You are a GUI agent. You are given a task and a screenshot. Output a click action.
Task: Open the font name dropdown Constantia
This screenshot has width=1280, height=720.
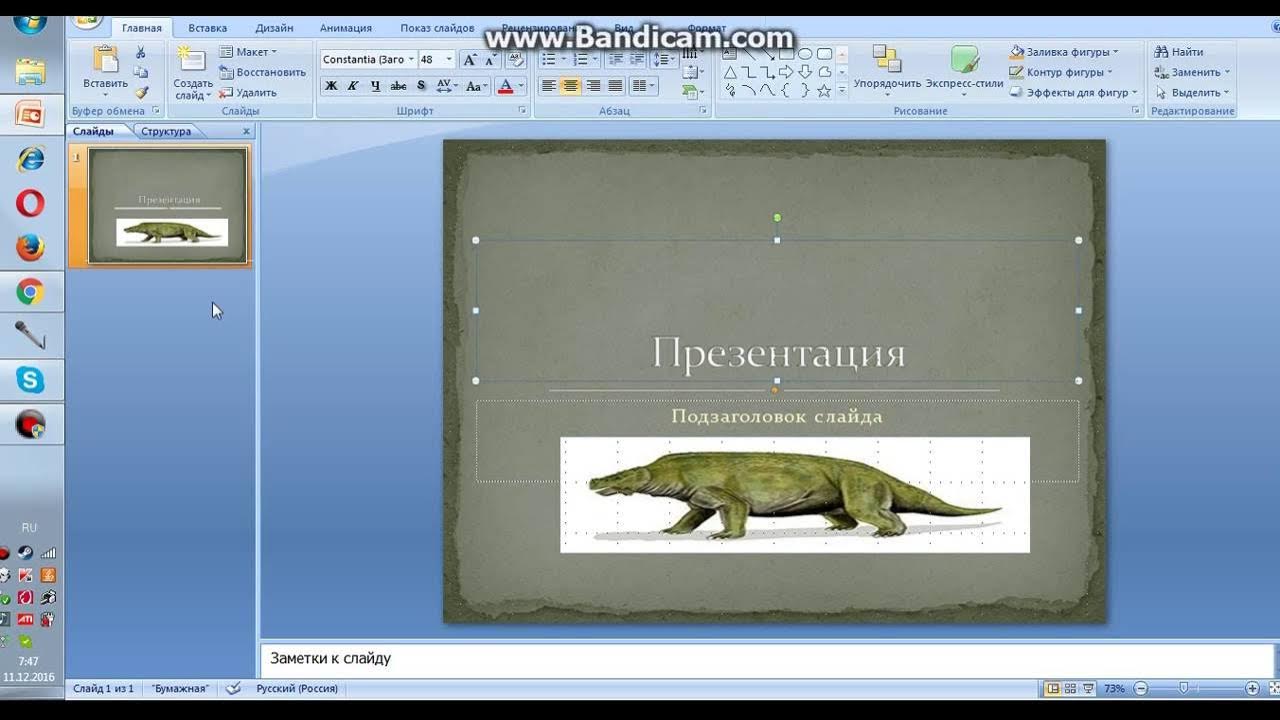tap(411, 60)
